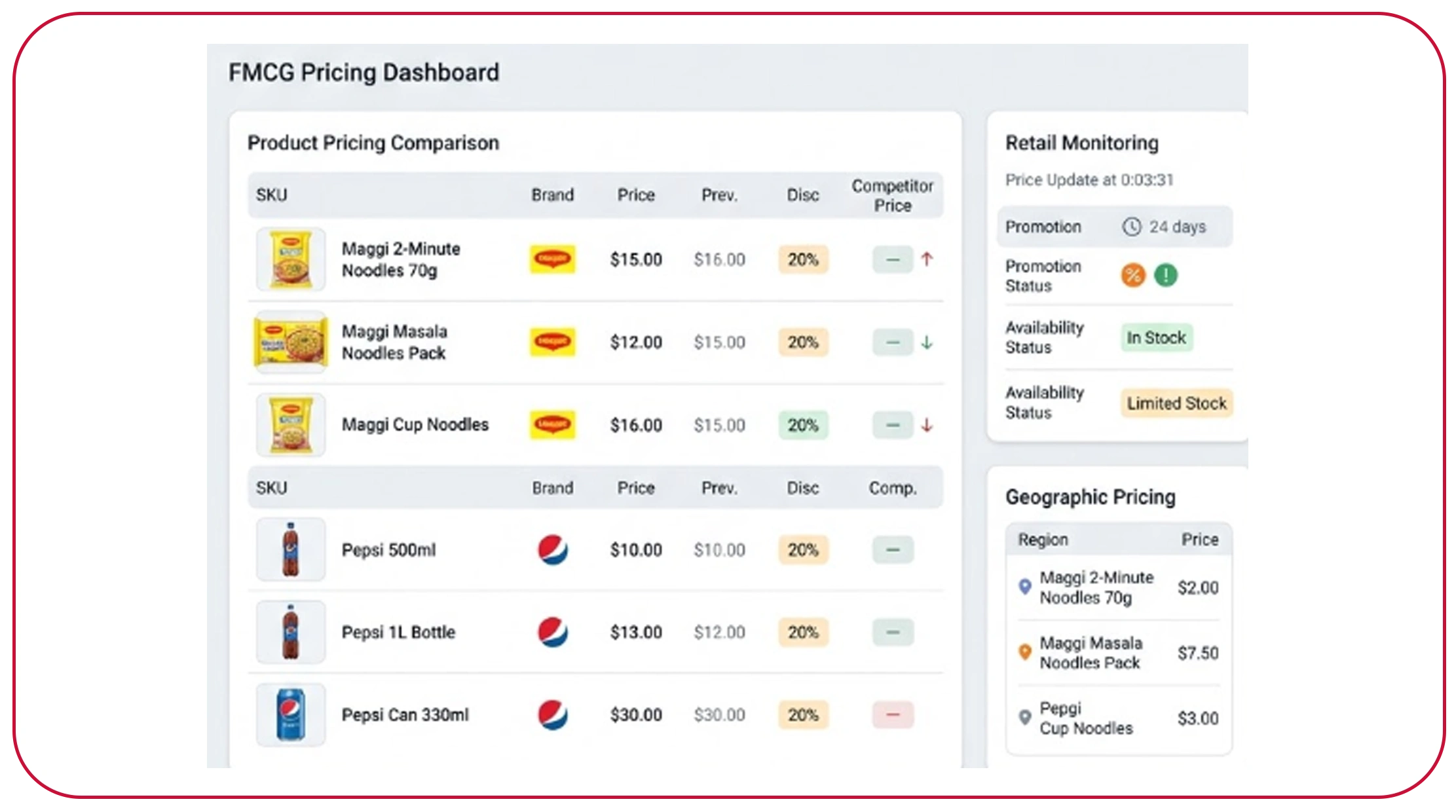Click the orange location pin for Maggi Masala Noodles Pack
1456x812 pixels.
pyautogui.click(x=1025, y=652)
